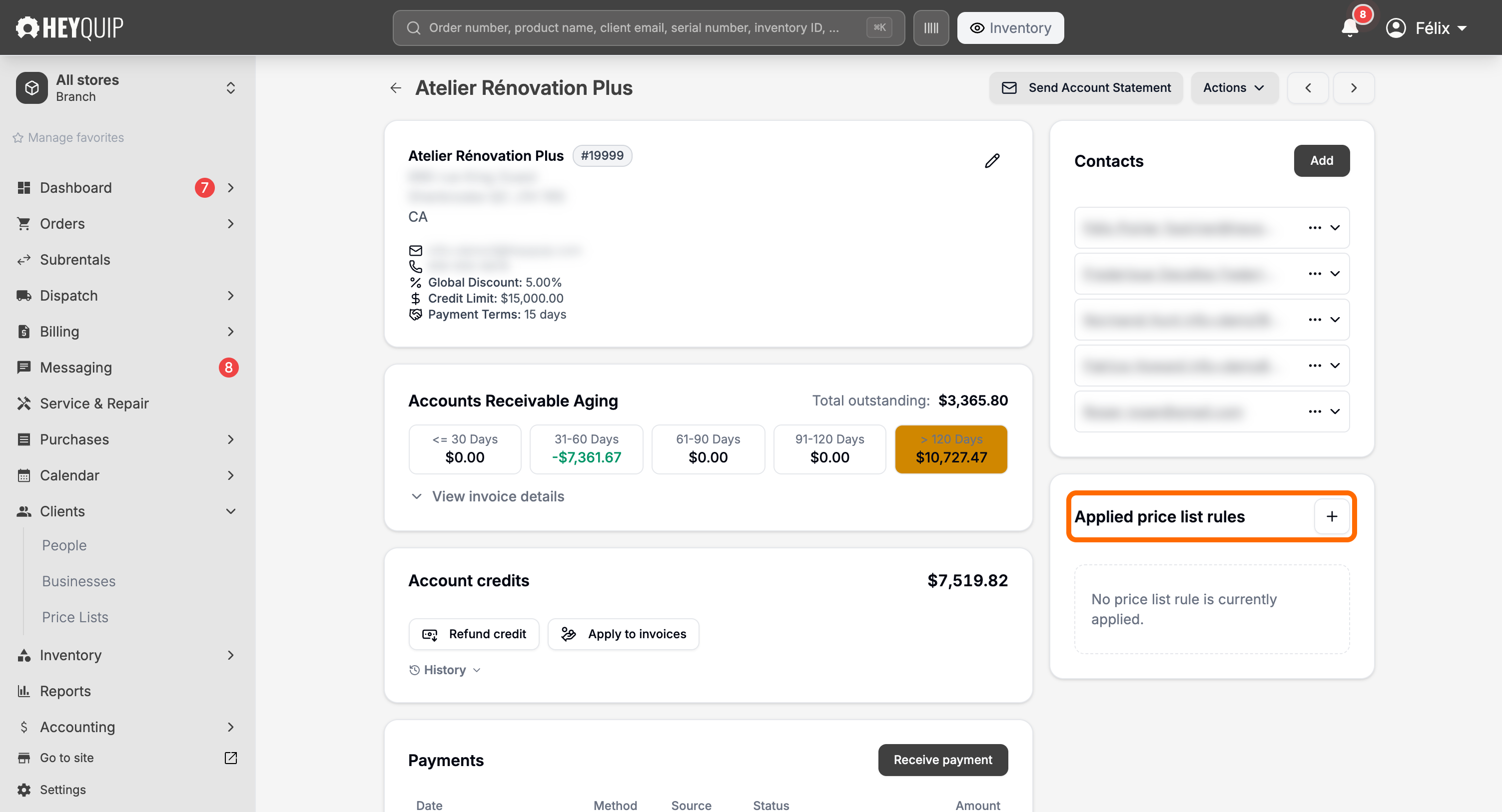Image resolution: width=1502 pixels, height=812 pixels.
Task: Open the Actions dropdown
Action: (x=1234, y=88)
